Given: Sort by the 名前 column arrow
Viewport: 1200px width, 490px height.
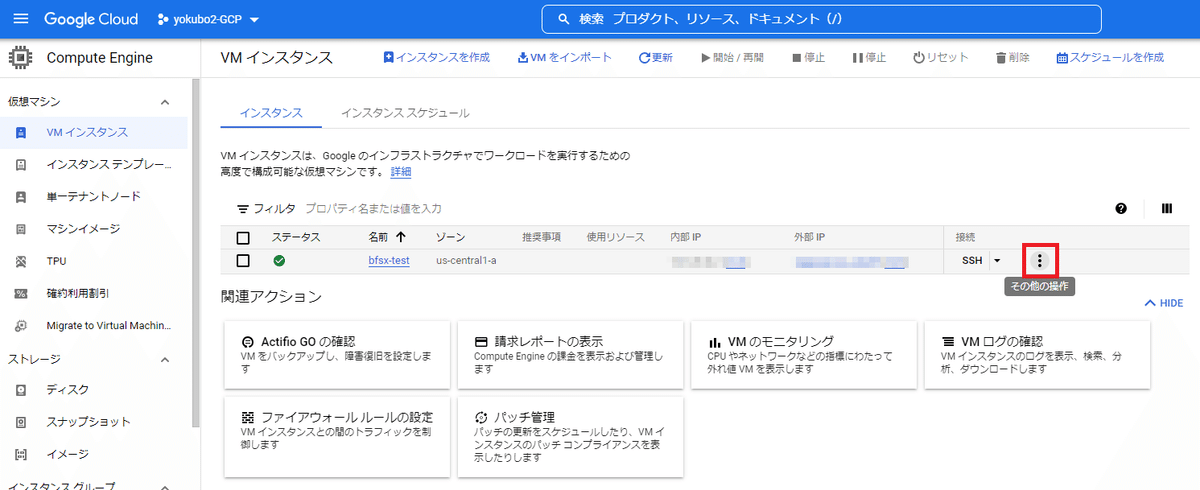Looking at the screenshot, I should [401, 238].
